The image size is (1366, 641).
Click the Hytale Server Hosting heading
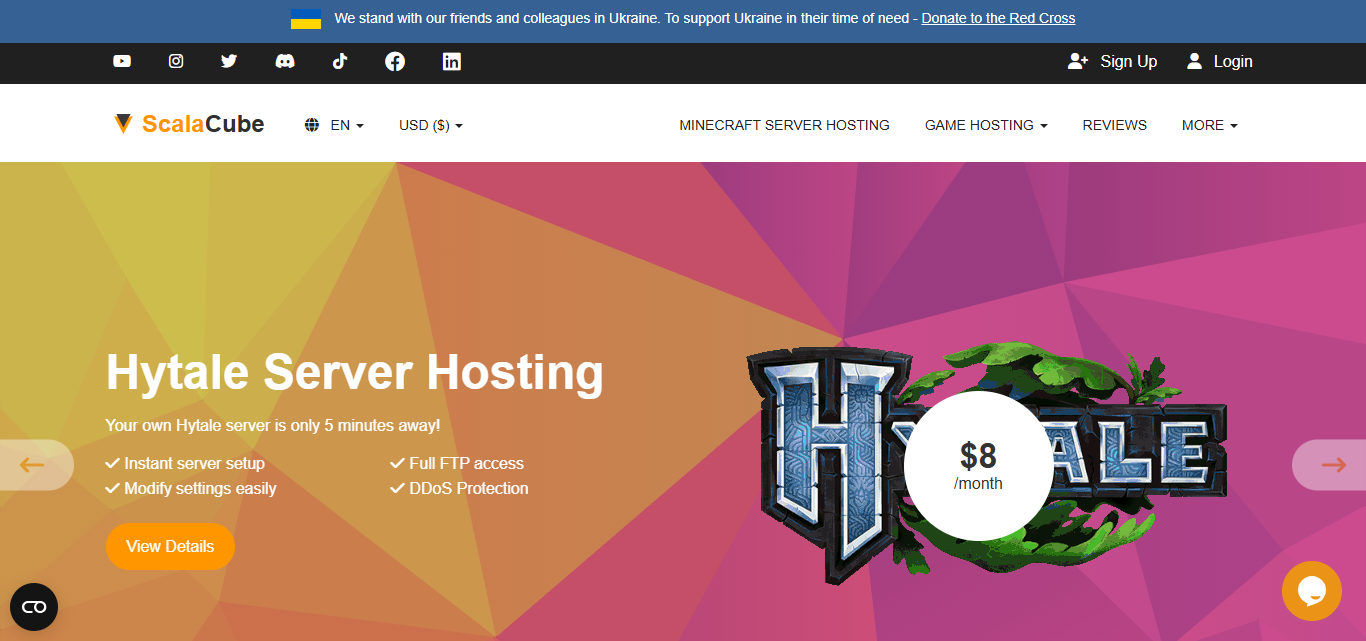355,371
